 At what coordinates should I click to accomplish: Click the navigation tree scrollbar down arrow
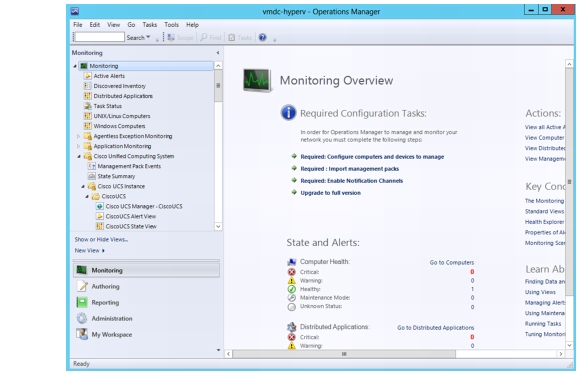click(x=218, y=226)
